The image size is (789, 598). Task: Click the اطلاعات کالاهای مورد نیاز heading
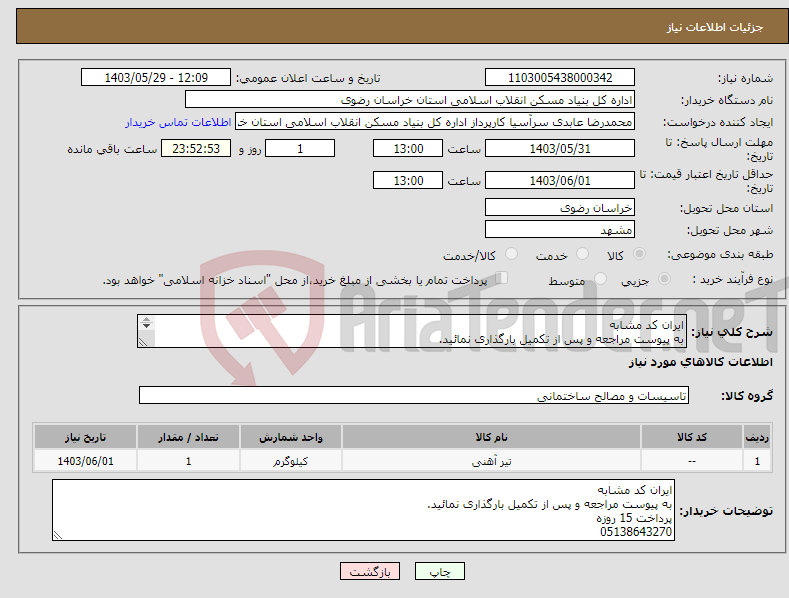(700, 362)
